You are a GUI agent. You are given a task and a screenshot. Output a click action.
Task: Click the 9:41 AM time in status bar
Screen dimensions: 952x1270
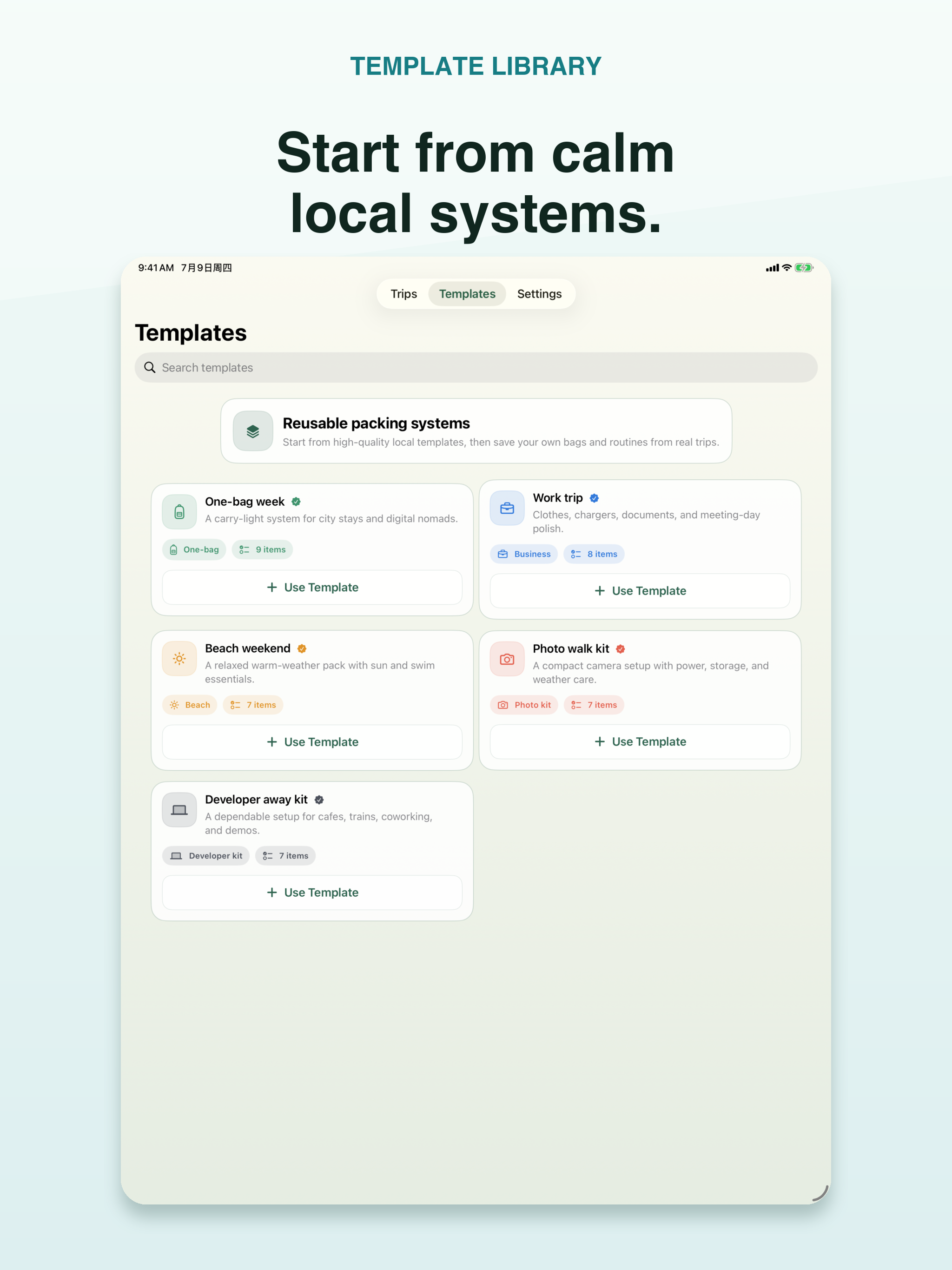click(x=156, y=268)
